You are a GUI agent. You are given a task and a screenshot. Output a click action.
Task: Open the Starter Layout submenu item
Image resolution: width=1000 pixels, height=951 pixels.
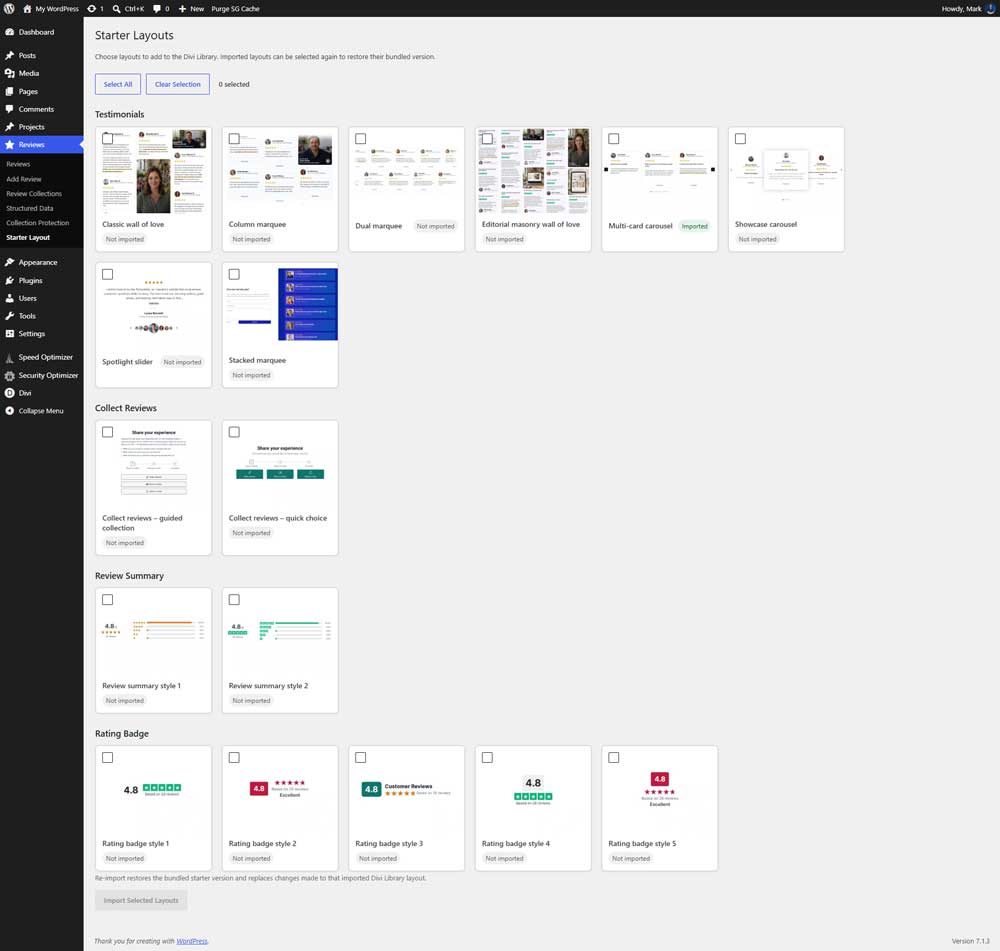pyautogui.click(x=28, y=238)
